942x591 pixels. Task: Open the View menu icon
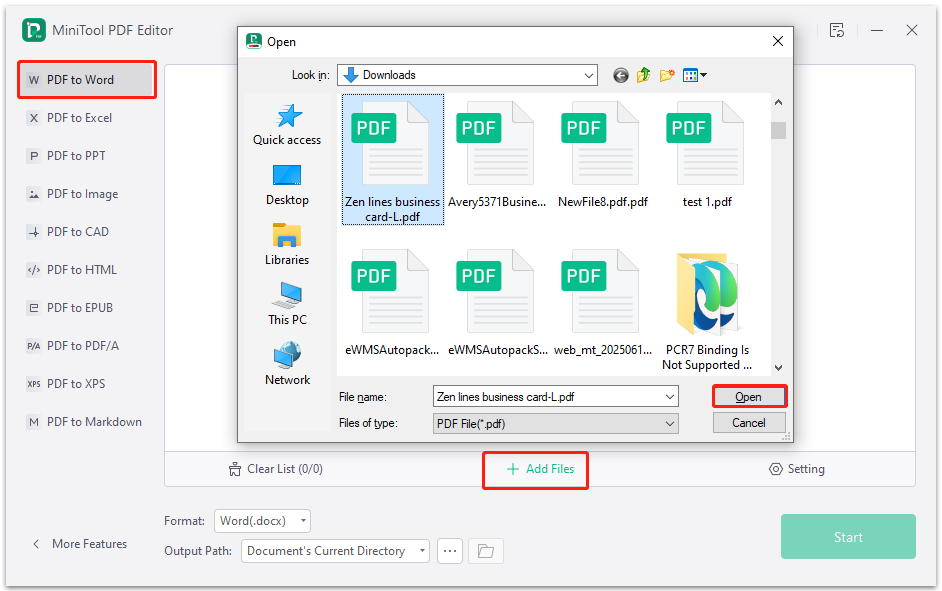pyautogui.click(x=694, y=75)
